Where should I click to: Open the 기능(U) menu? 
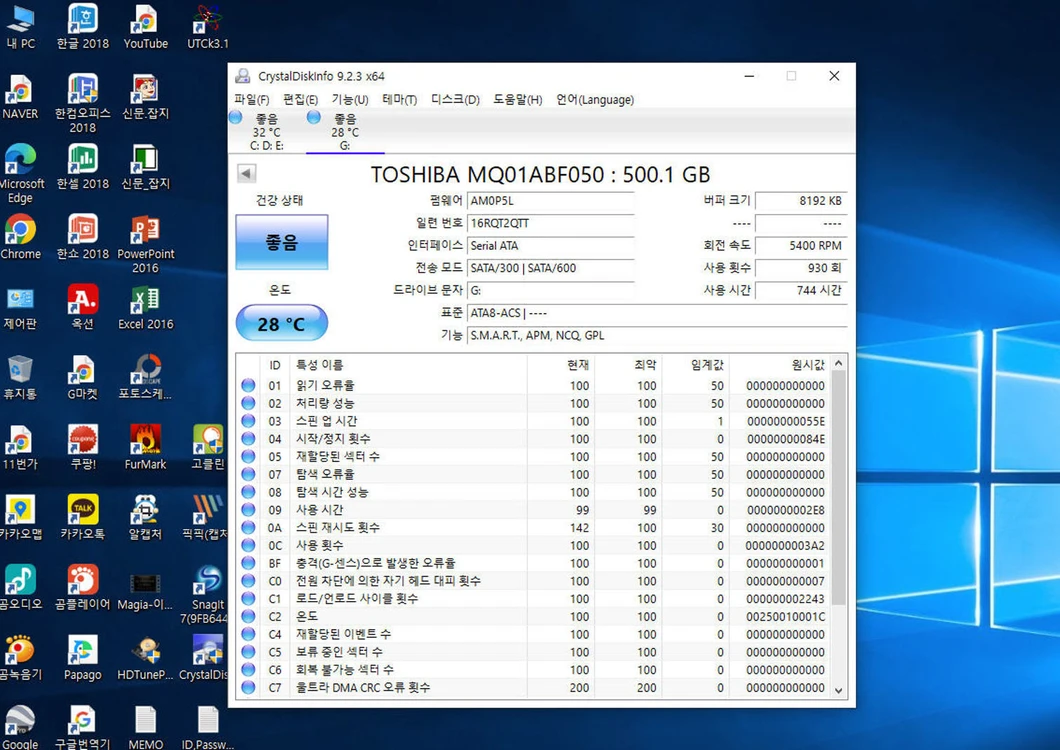(350, 99)
